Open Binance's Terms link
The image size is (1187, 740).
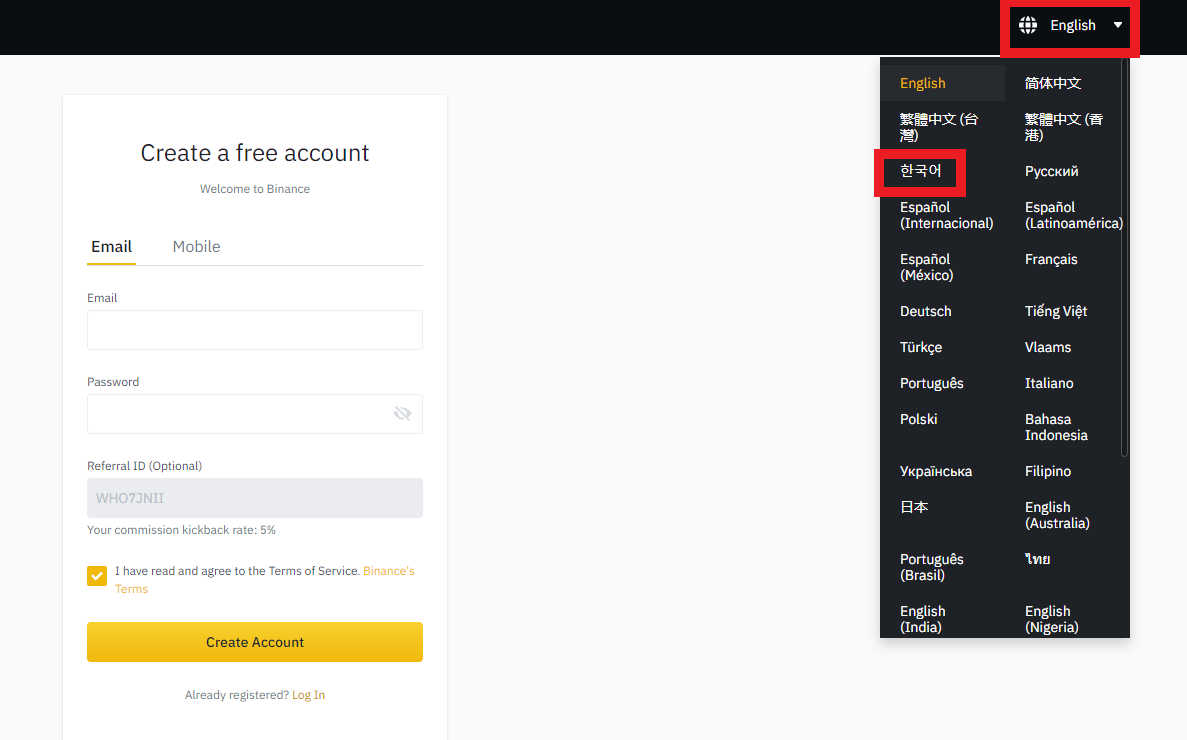[x=265, y=580]
